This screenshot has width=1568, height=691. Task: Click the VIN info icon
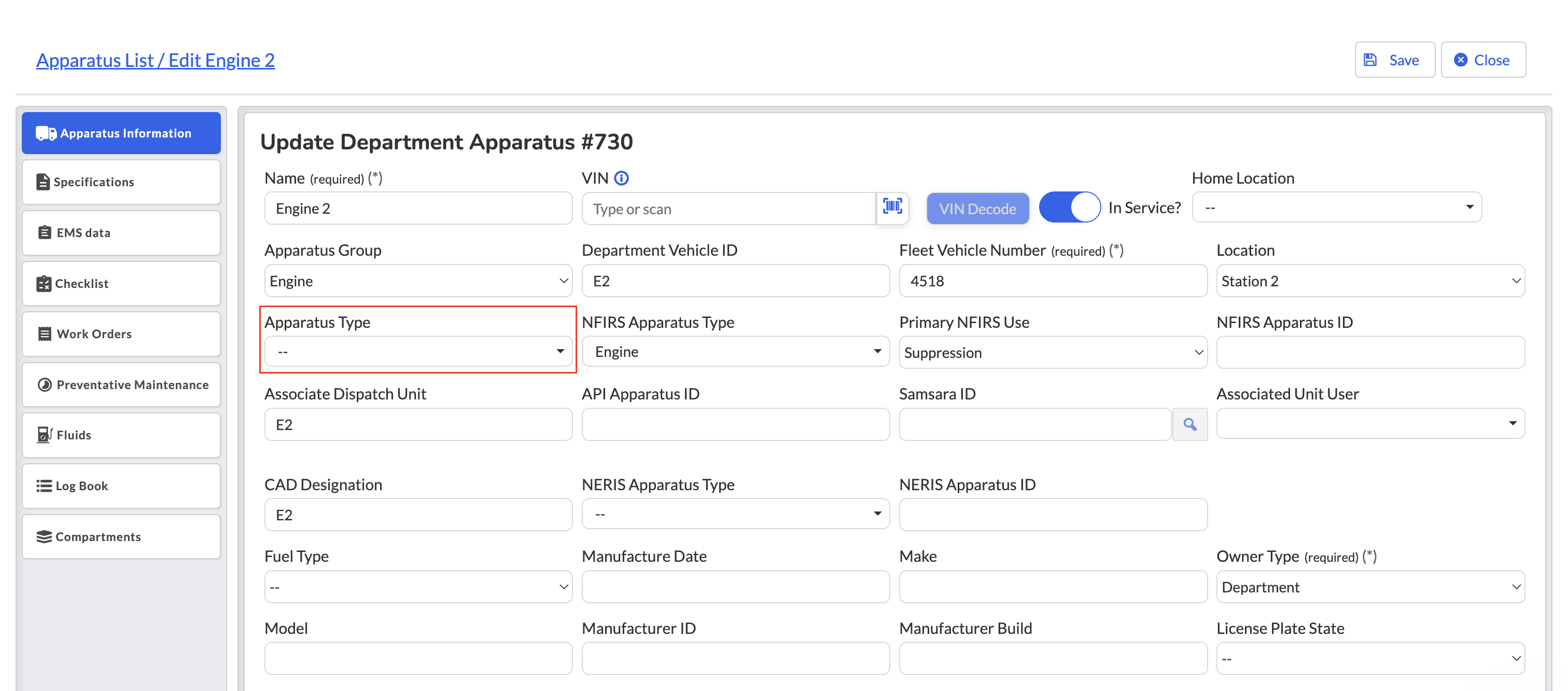tap(622, 178)
